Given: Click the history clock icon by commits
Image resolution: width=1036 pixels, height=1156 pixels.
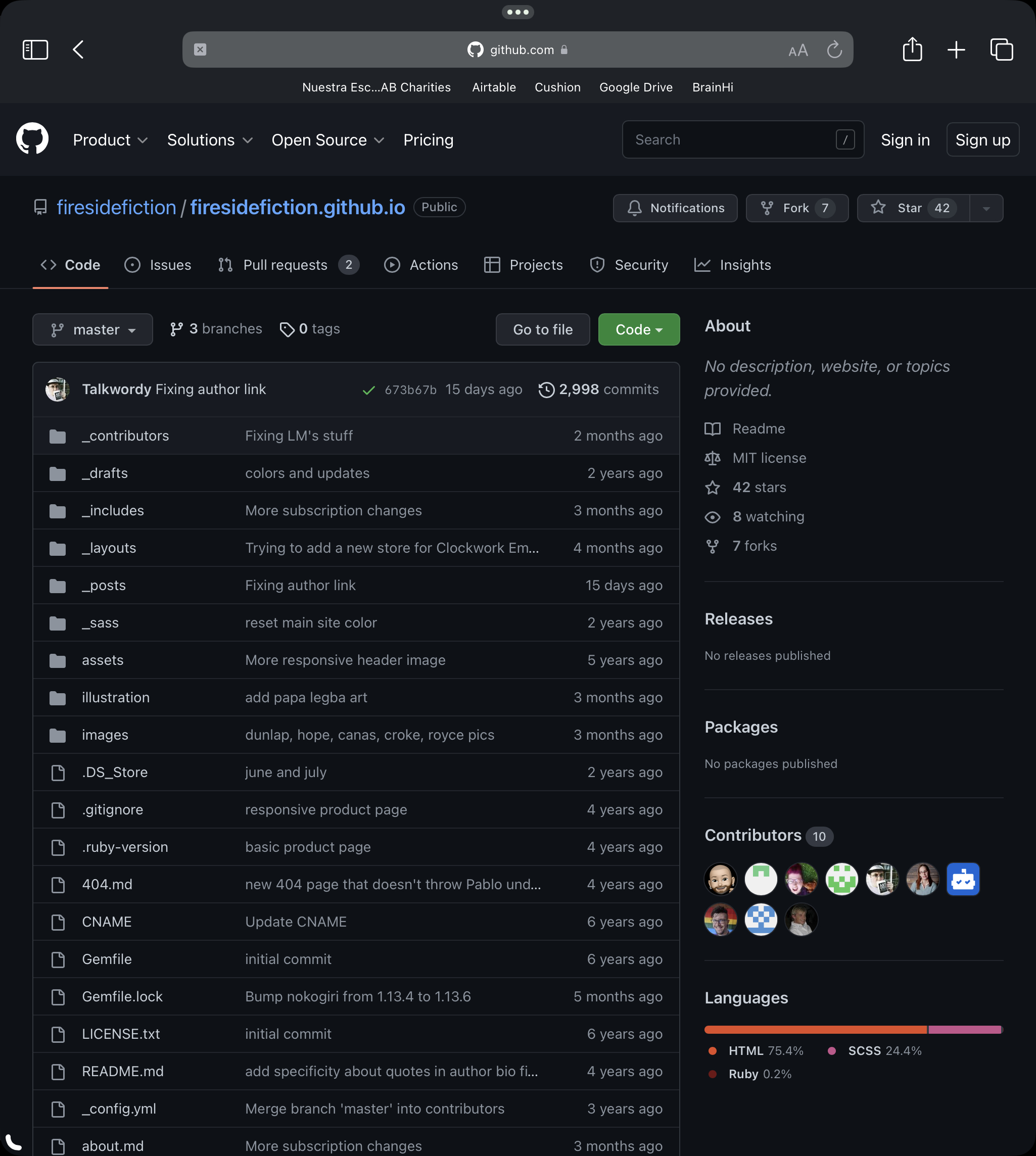Looking at the screenshot, I should (546, 390).
